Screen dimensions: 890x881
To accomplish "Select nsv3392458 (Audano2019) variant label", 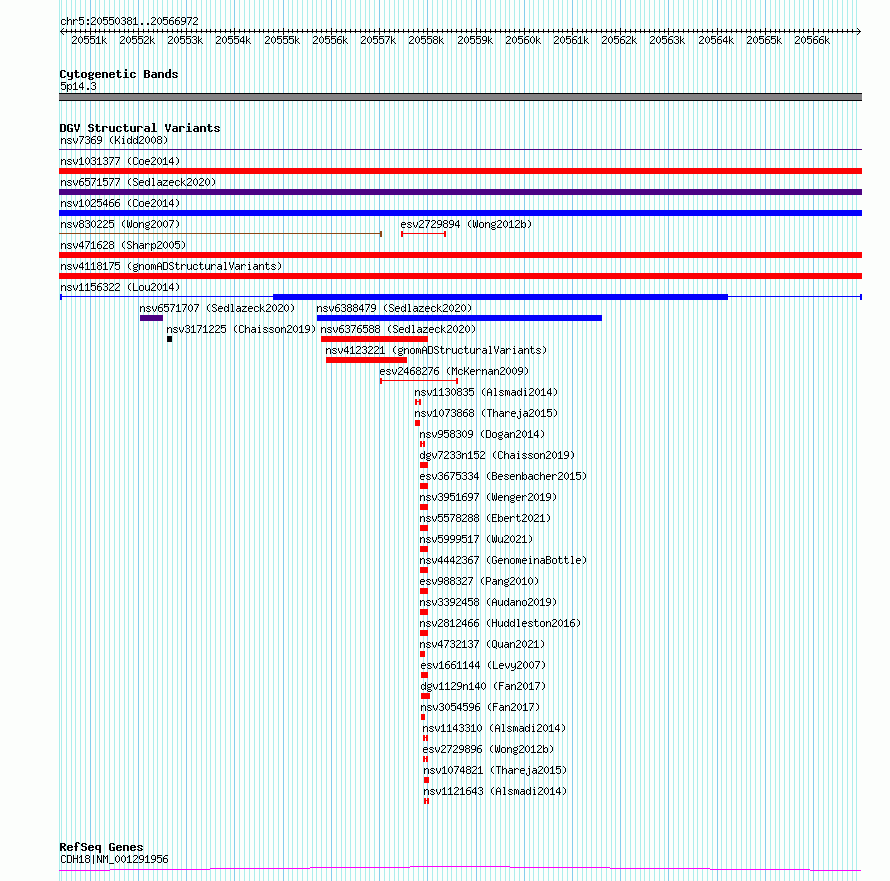I will click(488, 602).
